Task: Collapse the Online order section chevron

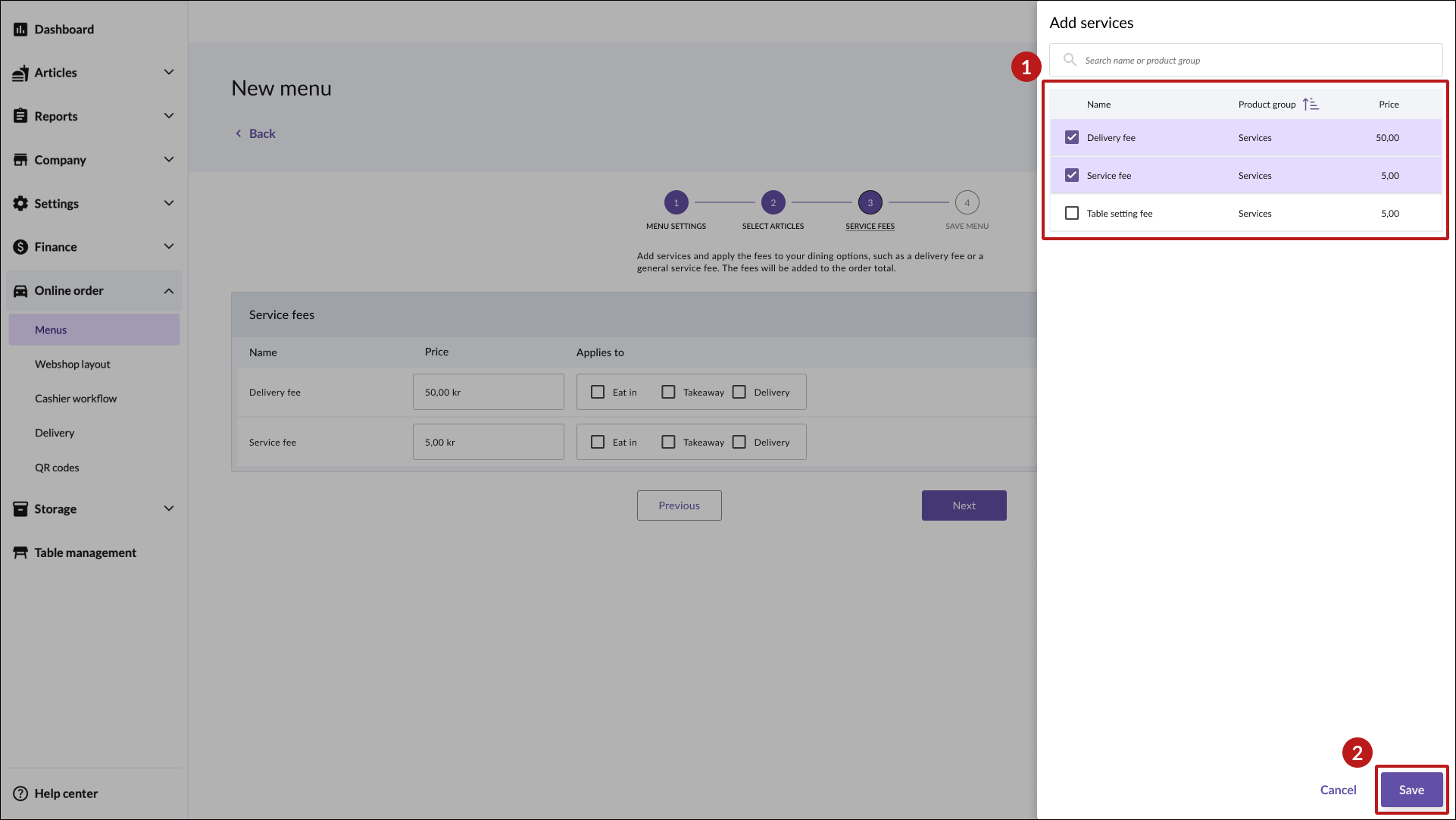Action: pos(169,291)
